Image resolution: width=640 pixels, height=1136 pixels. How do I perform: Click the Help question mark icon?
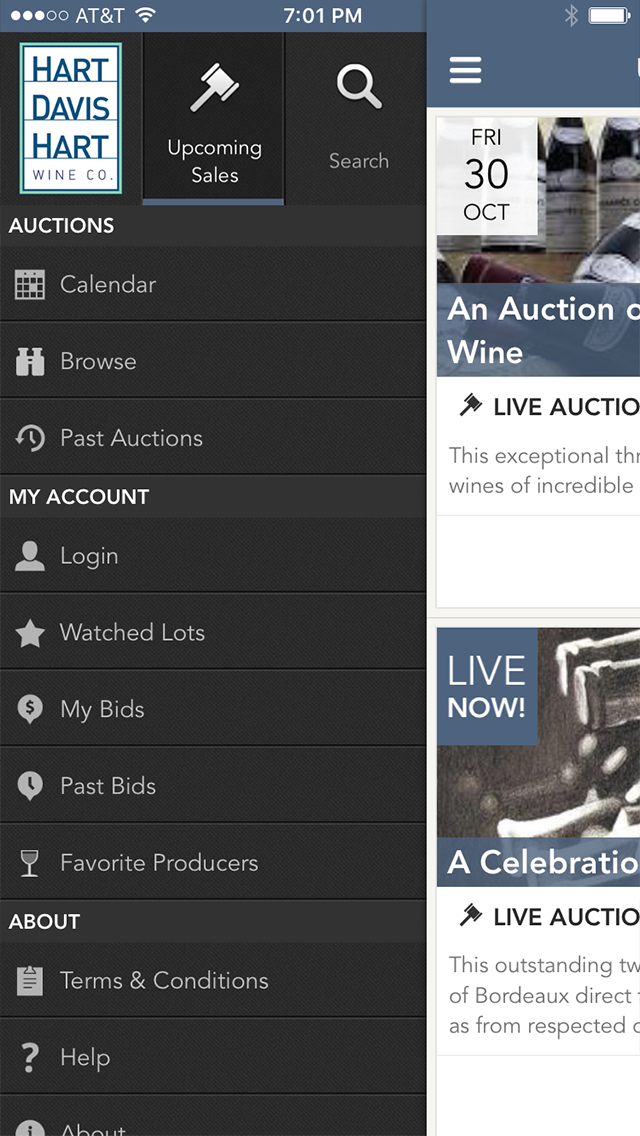coord(30,1058)
